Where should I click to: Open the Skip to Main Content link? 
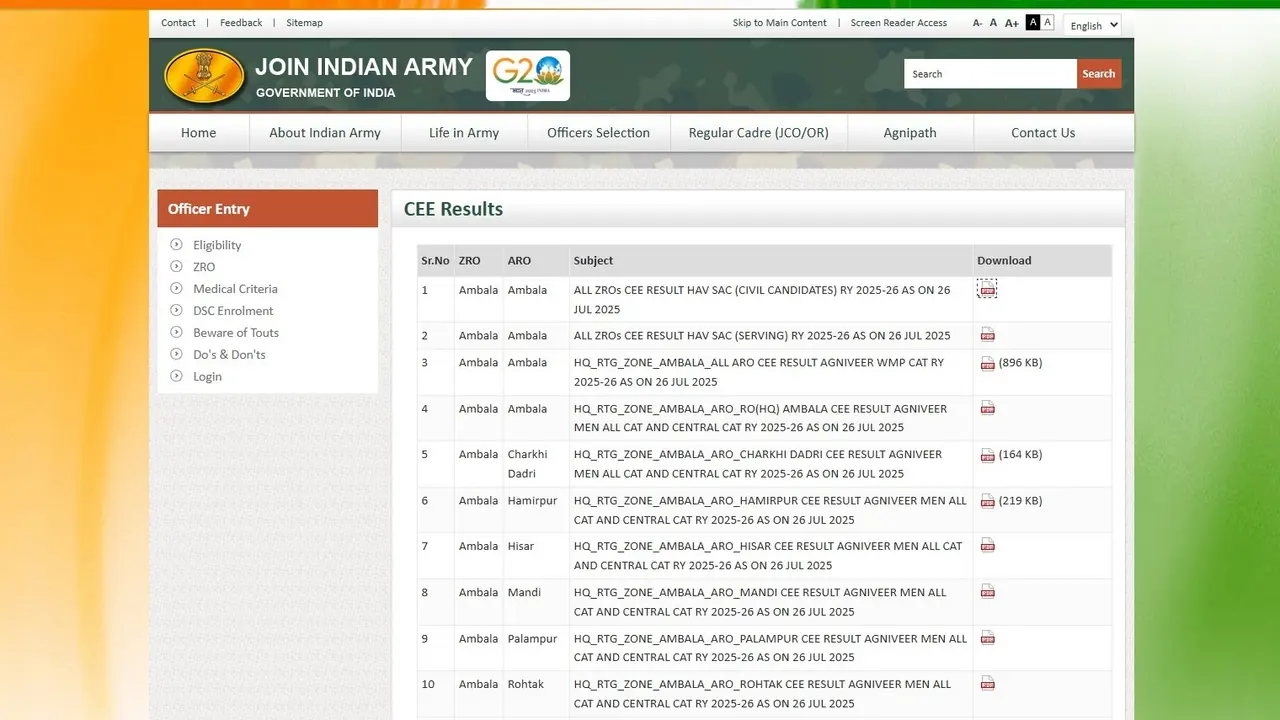point(779,22)
